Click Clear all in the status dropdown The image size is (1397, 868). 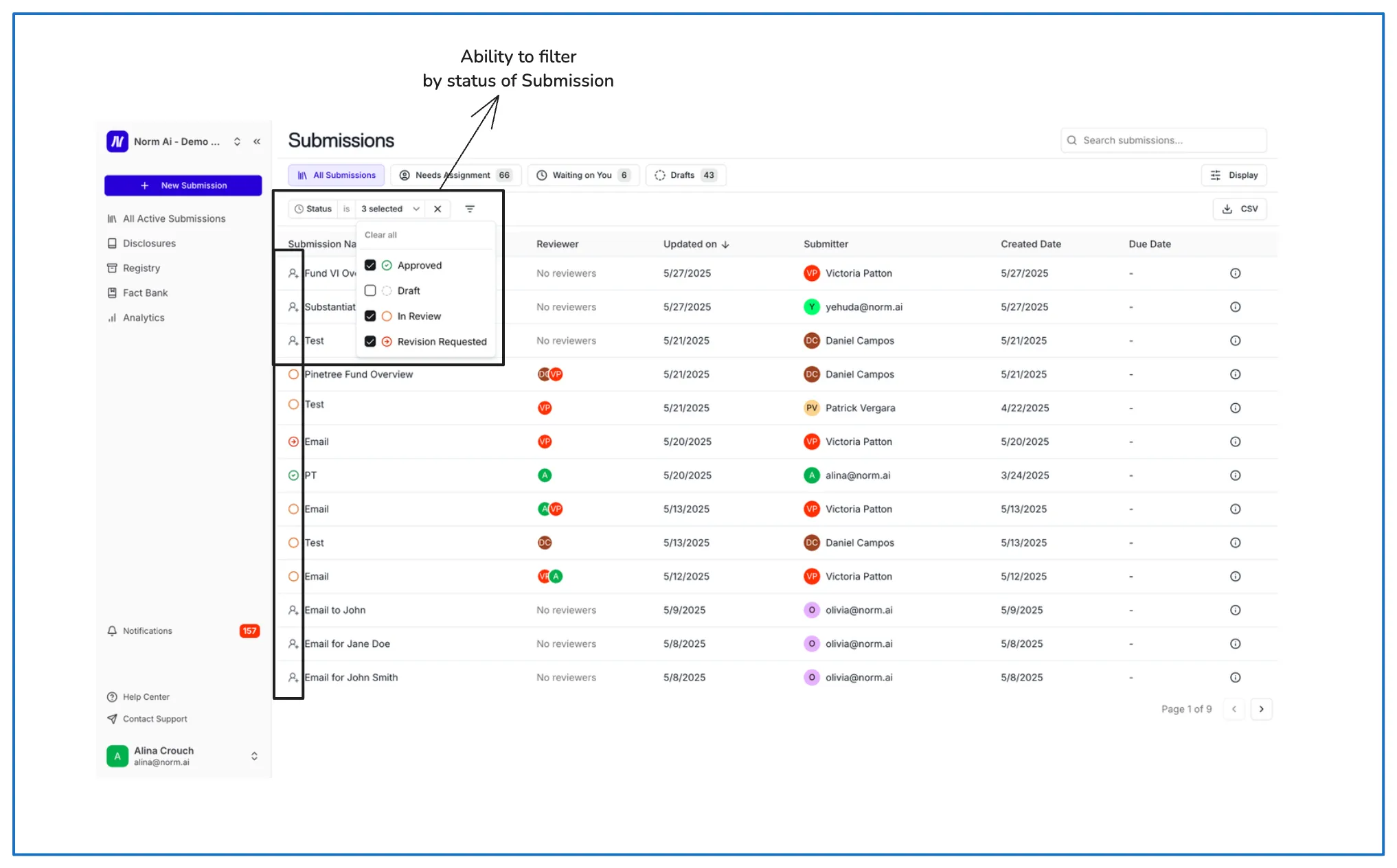(381, 235)
